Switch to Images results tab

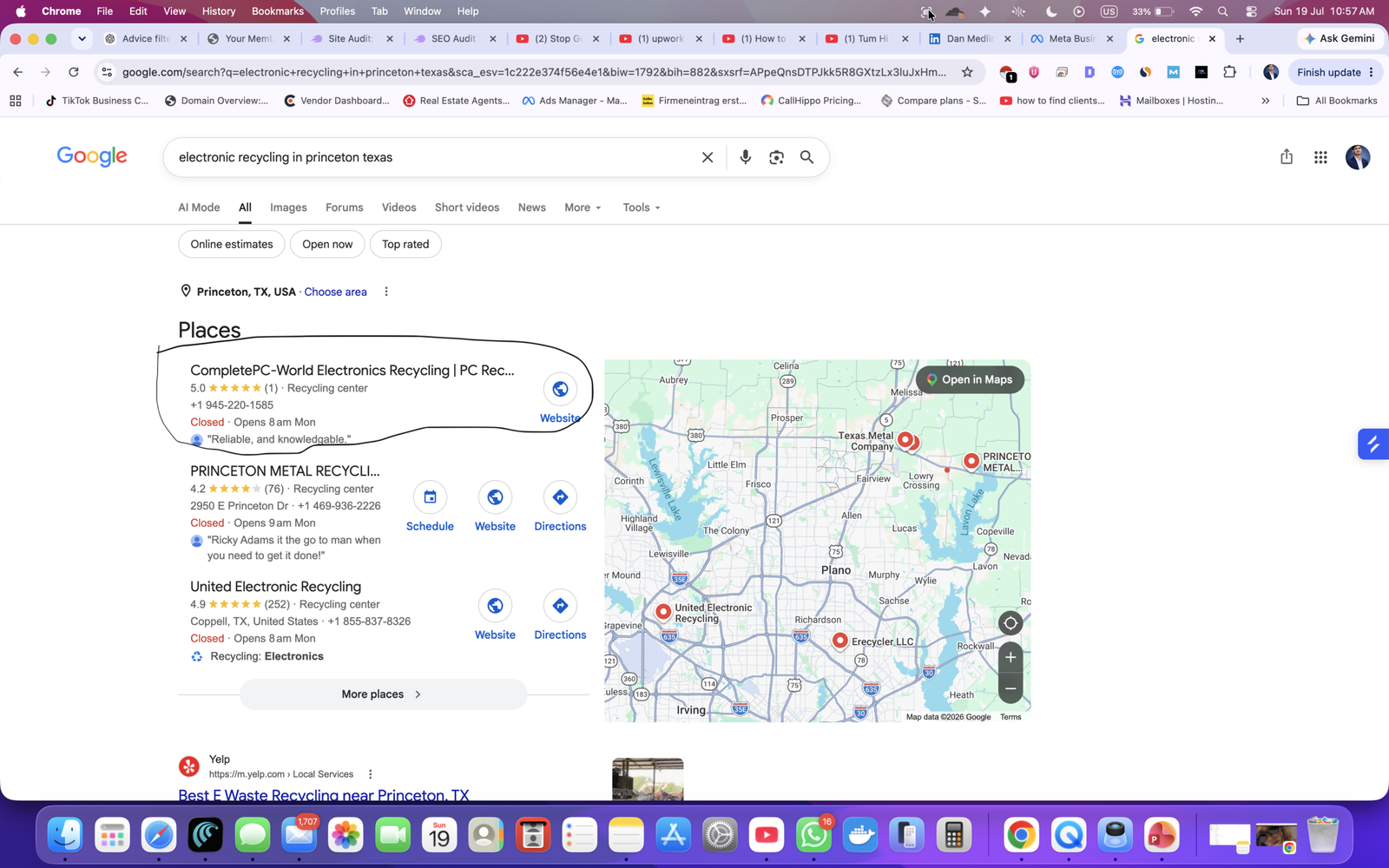288,207
